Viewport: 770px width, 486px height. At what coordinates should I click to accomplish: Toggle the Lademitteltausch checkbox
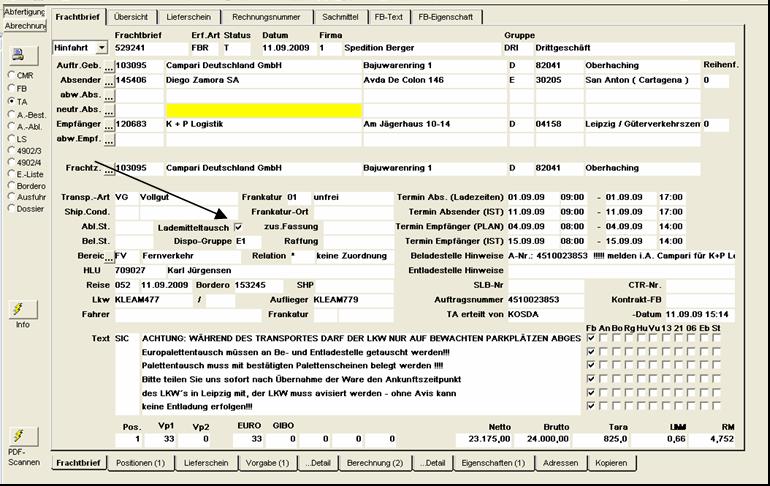coord(238,227)
